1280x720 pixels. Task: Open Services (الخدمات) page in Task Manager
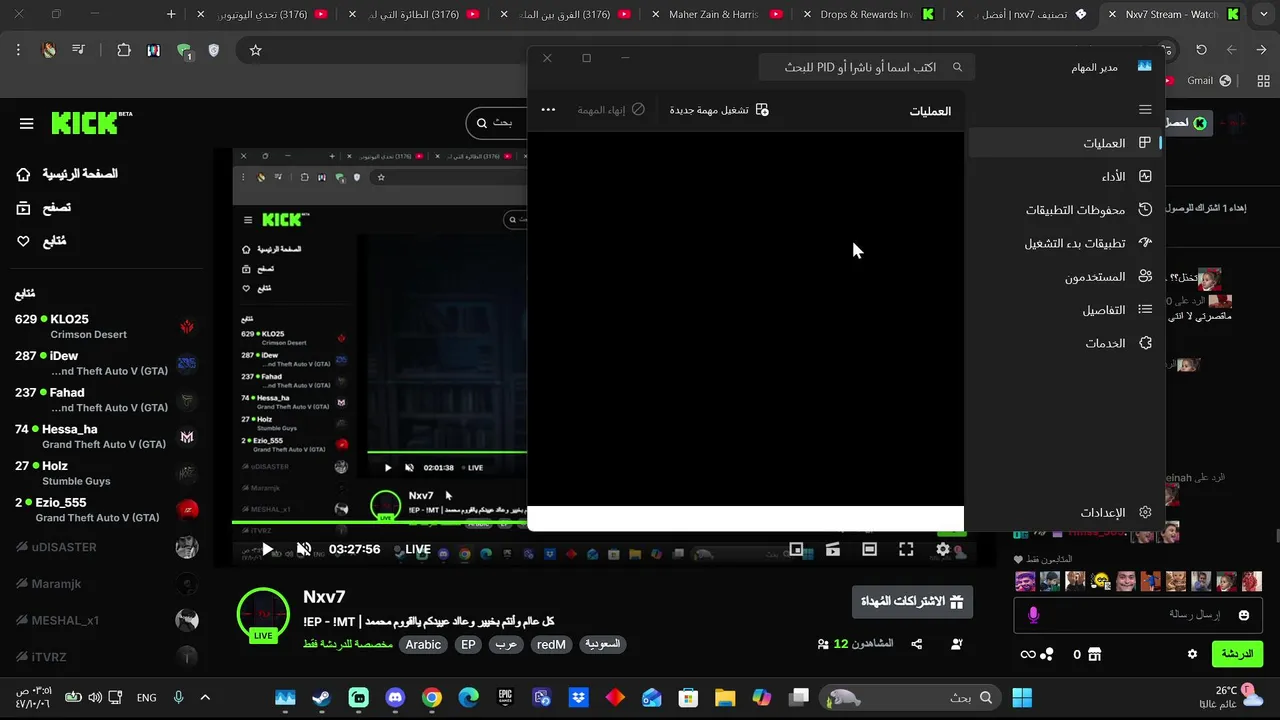1066,343
